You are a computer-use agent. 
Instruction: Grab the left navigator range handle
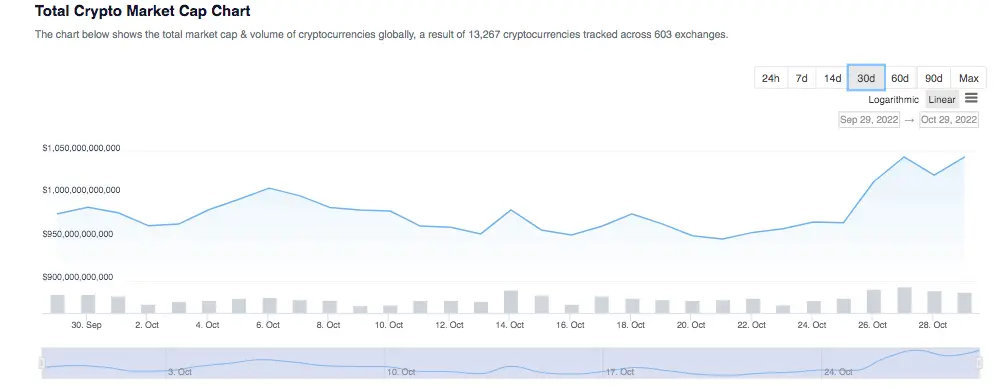pos(42,363)
